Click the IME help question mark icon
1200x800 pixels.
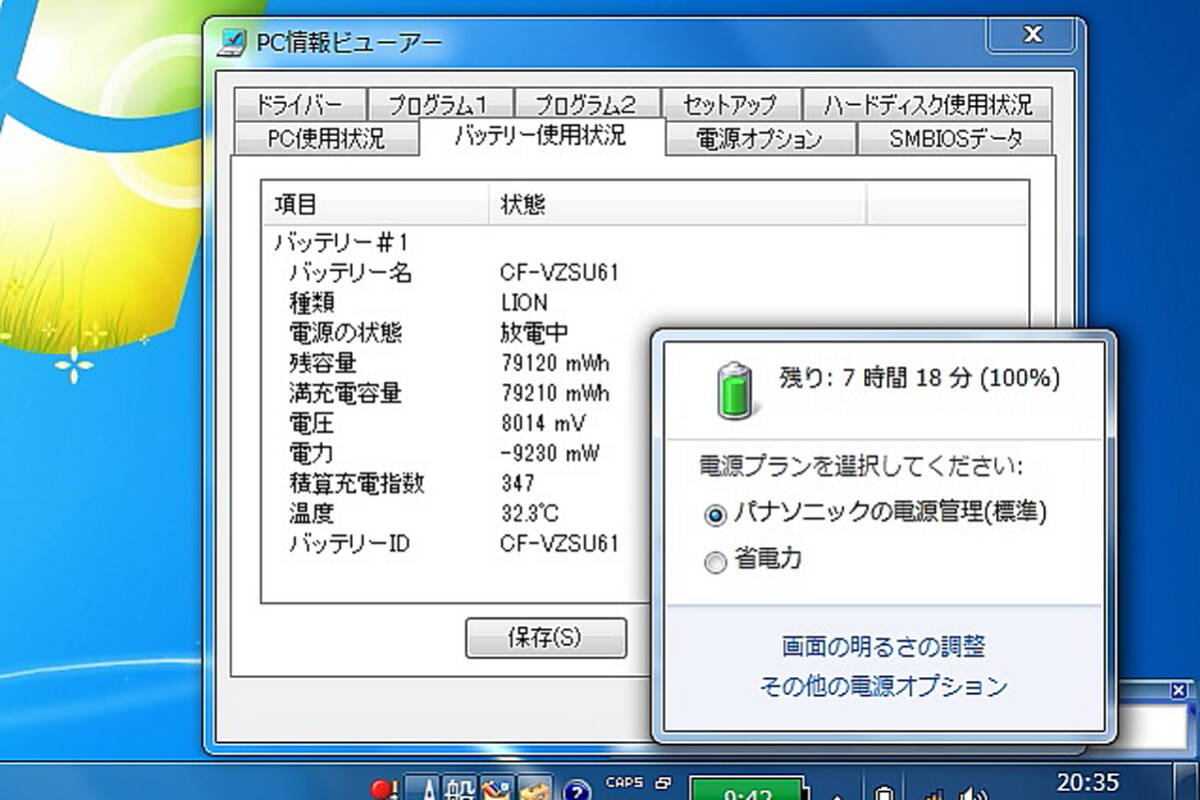(x=576, y=791)
